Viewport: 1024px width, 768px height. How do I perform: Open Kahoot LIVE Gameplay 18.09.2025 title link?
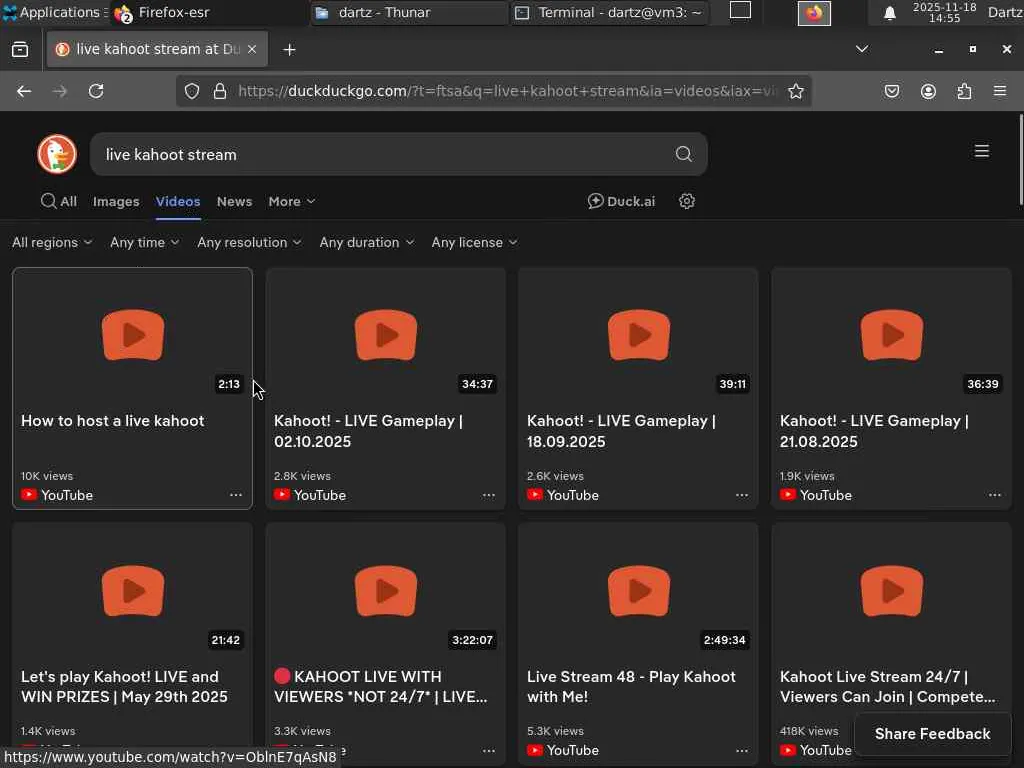point(621,431)
